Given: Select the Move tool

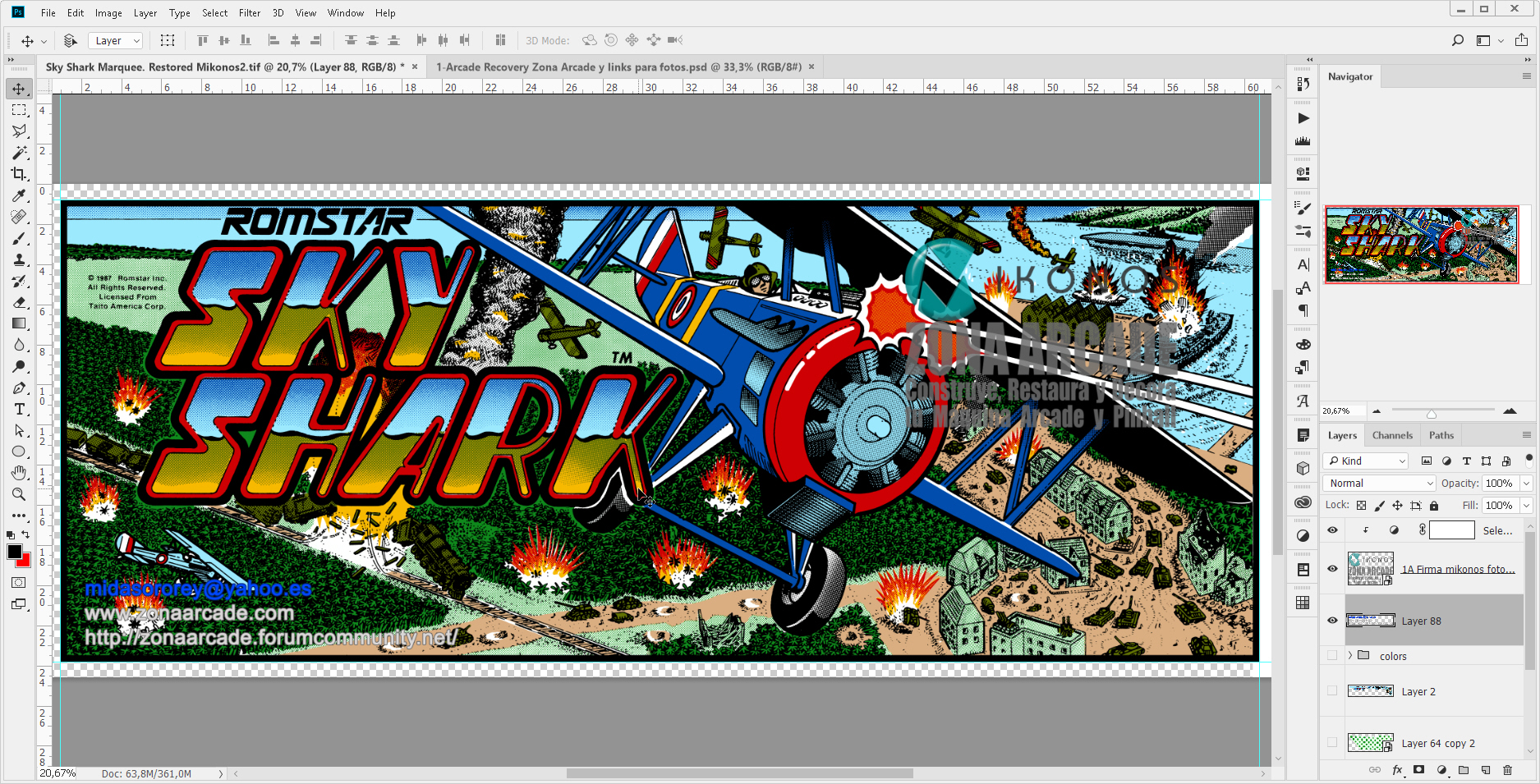Looking at the screenshot, I should point(19,89).
